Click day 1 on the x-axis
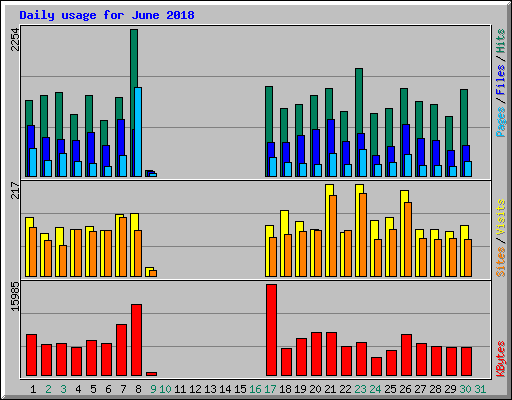This screenshot has height=400, width=512. (x=33, y=389)
